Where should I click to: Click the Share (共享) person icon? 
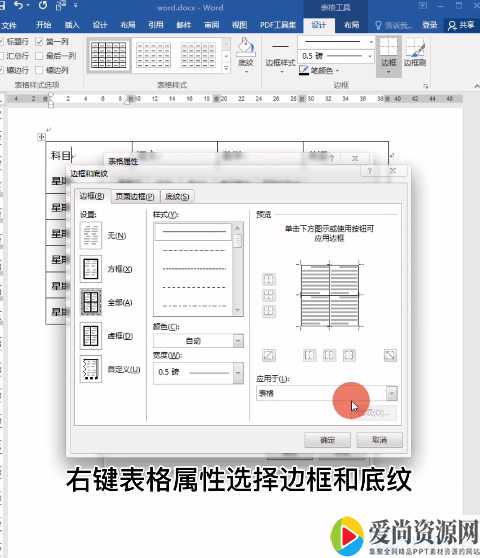point(452,25)
